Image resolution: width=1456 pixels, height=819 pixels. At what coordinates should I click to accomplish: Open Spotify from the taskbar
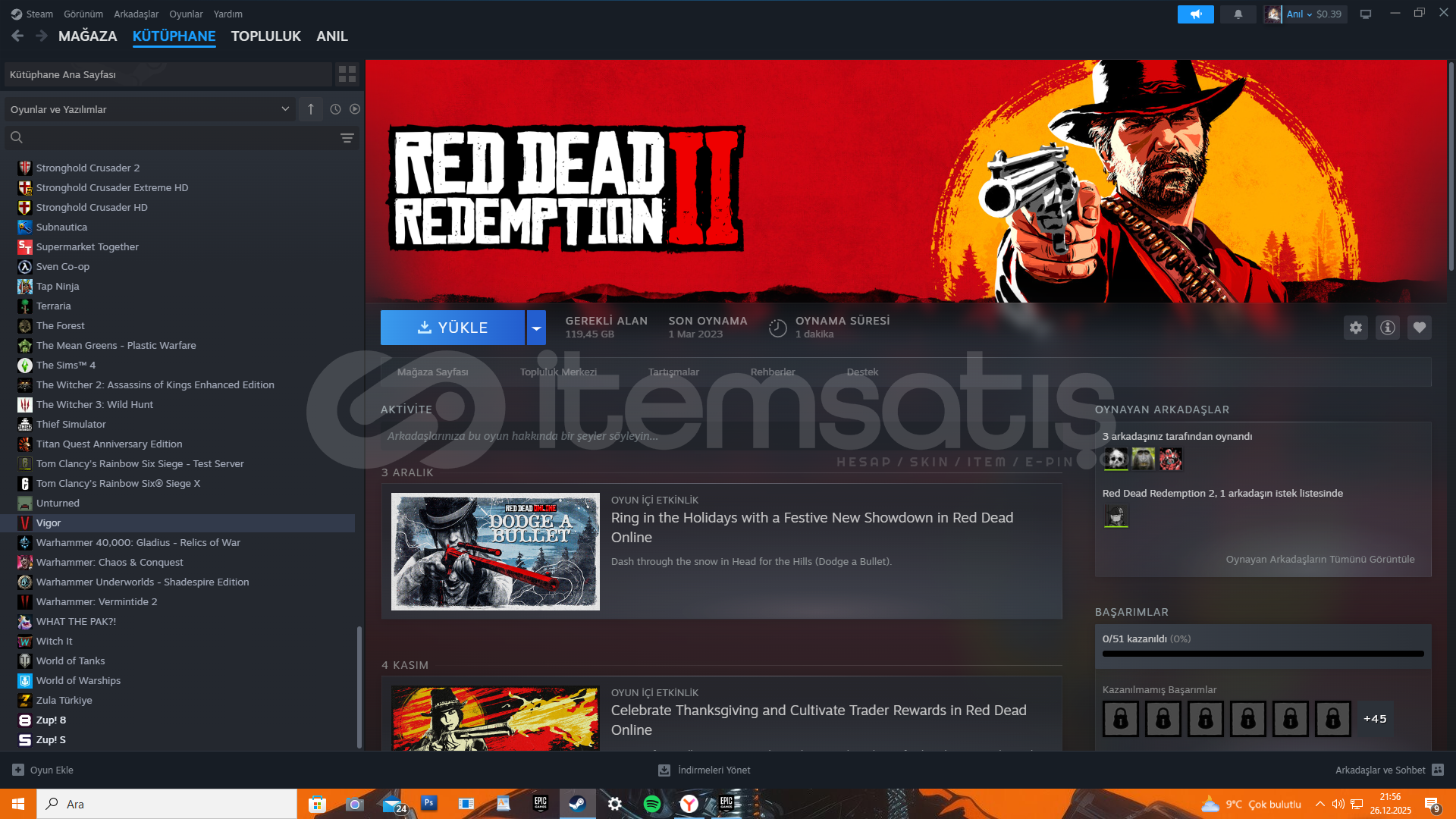click(651, 804)
